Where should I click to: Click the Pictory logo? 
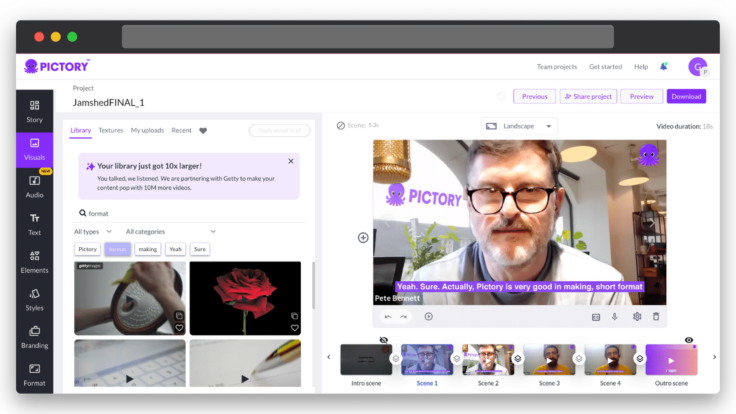click(57, 66)
